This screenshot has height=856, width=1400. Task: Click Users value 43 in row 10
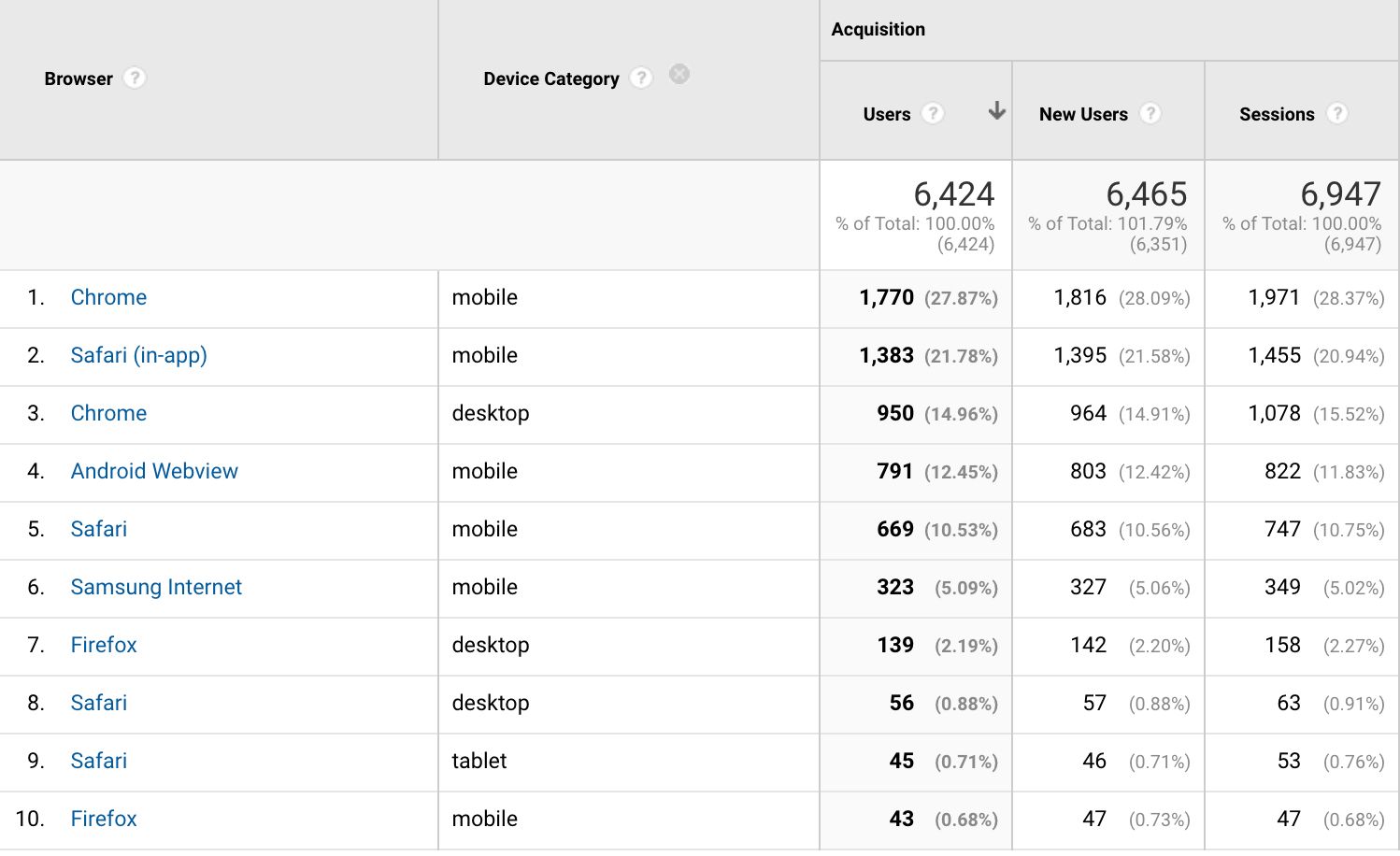(901, 819)
